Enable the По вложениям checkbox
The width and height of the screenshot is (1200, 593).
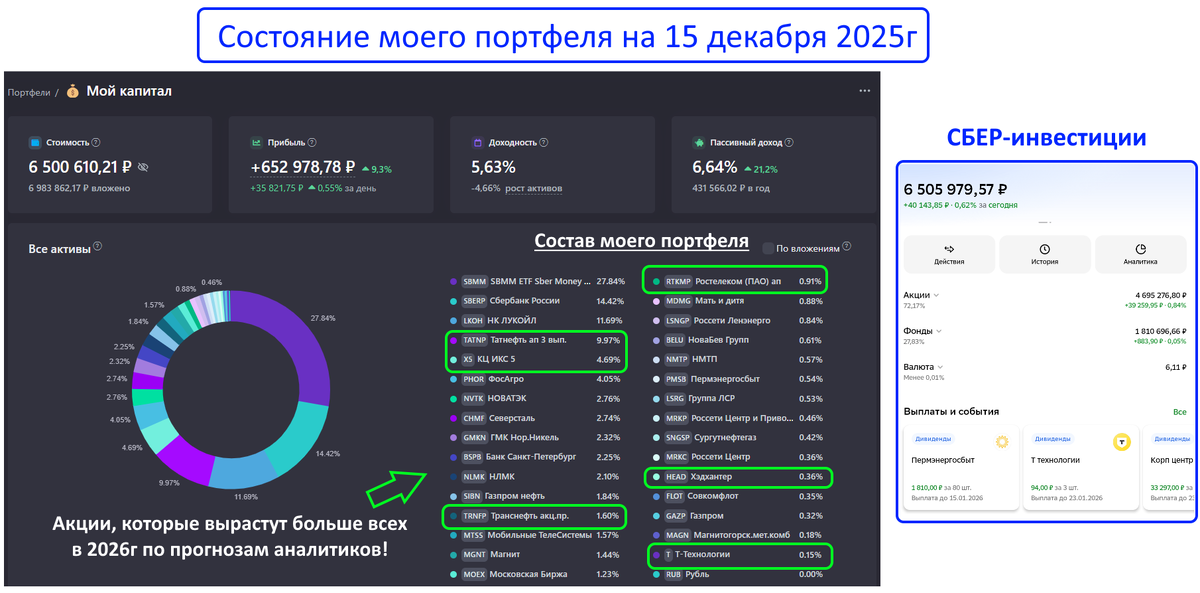pos(768,248)
